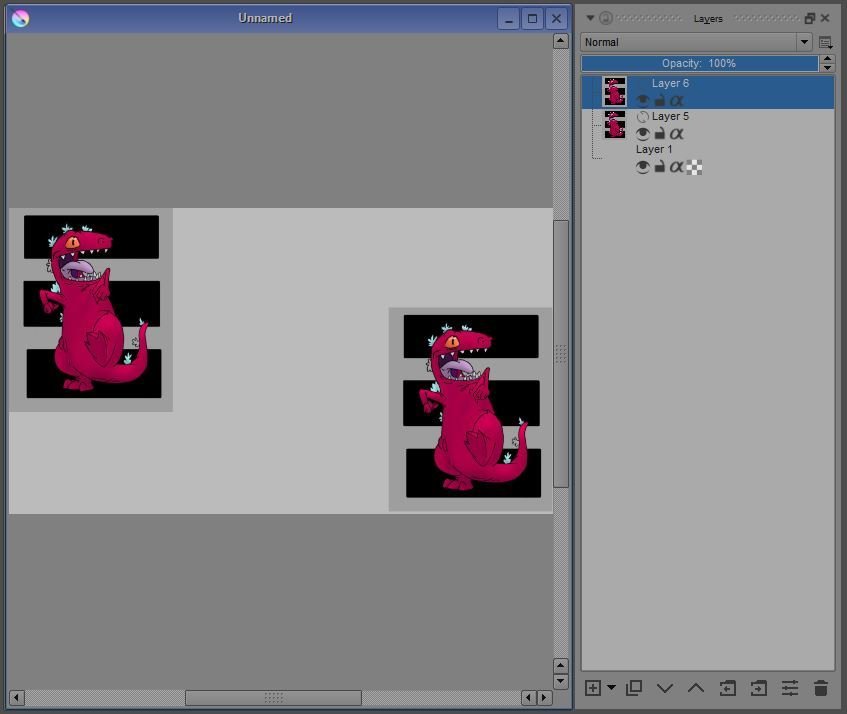Open the layer filter options icon
The width and height of the screenshot is (847, 714).
[825, 42]
